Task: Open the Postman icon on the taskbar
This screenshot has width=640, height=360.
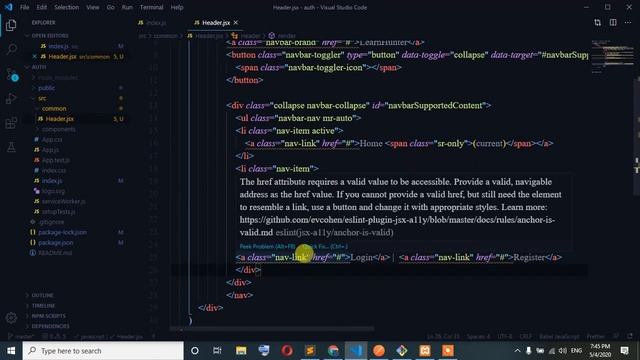Action: click(379, 351)
